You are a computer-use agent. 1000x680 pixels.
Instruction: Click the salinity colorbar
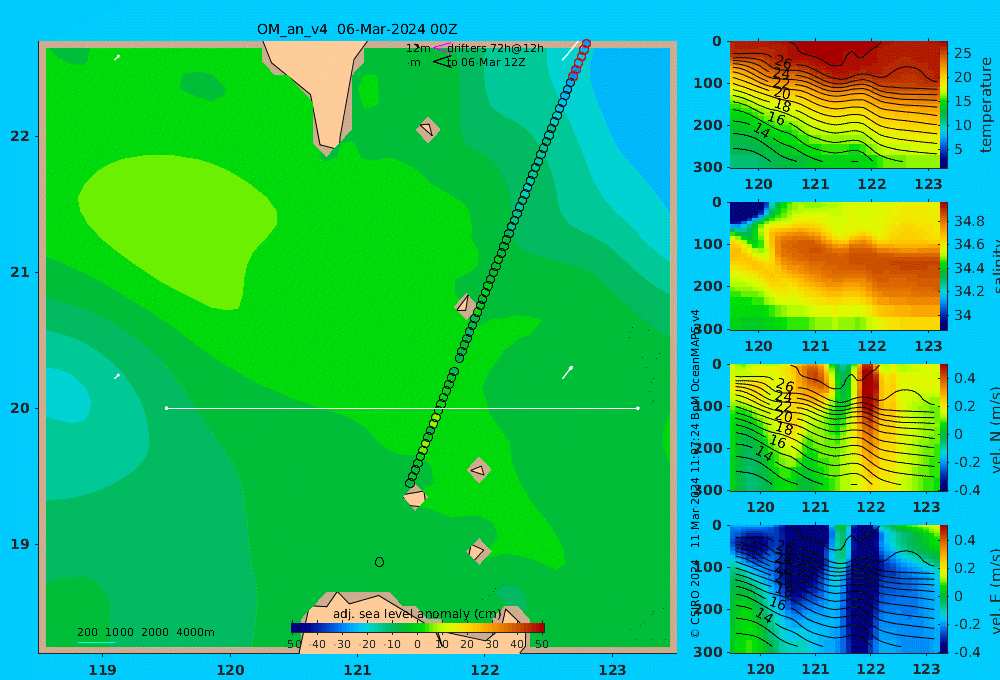pos(944,266)
